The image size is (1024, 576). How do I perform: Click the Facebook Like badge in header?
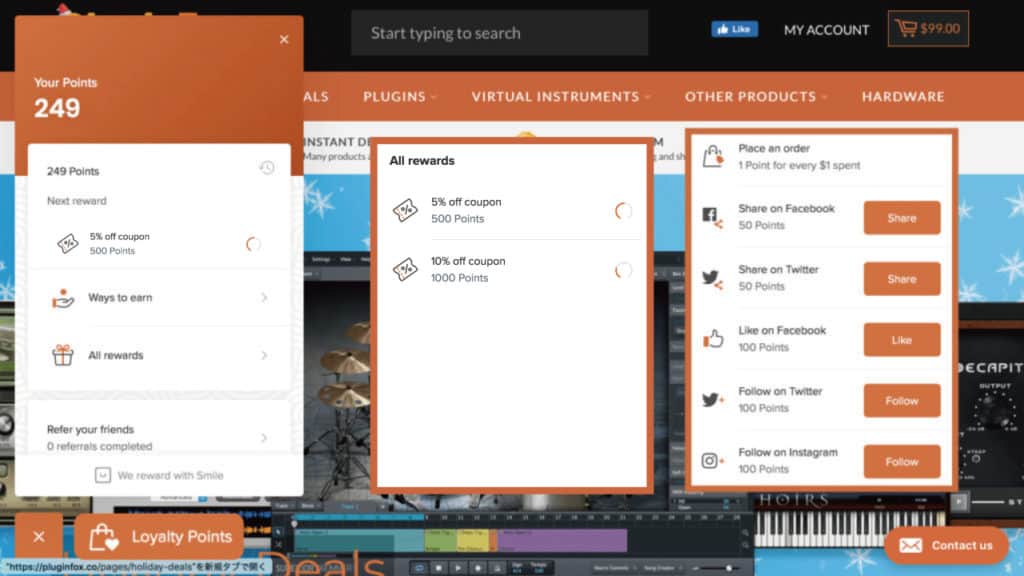click(734, 29)
